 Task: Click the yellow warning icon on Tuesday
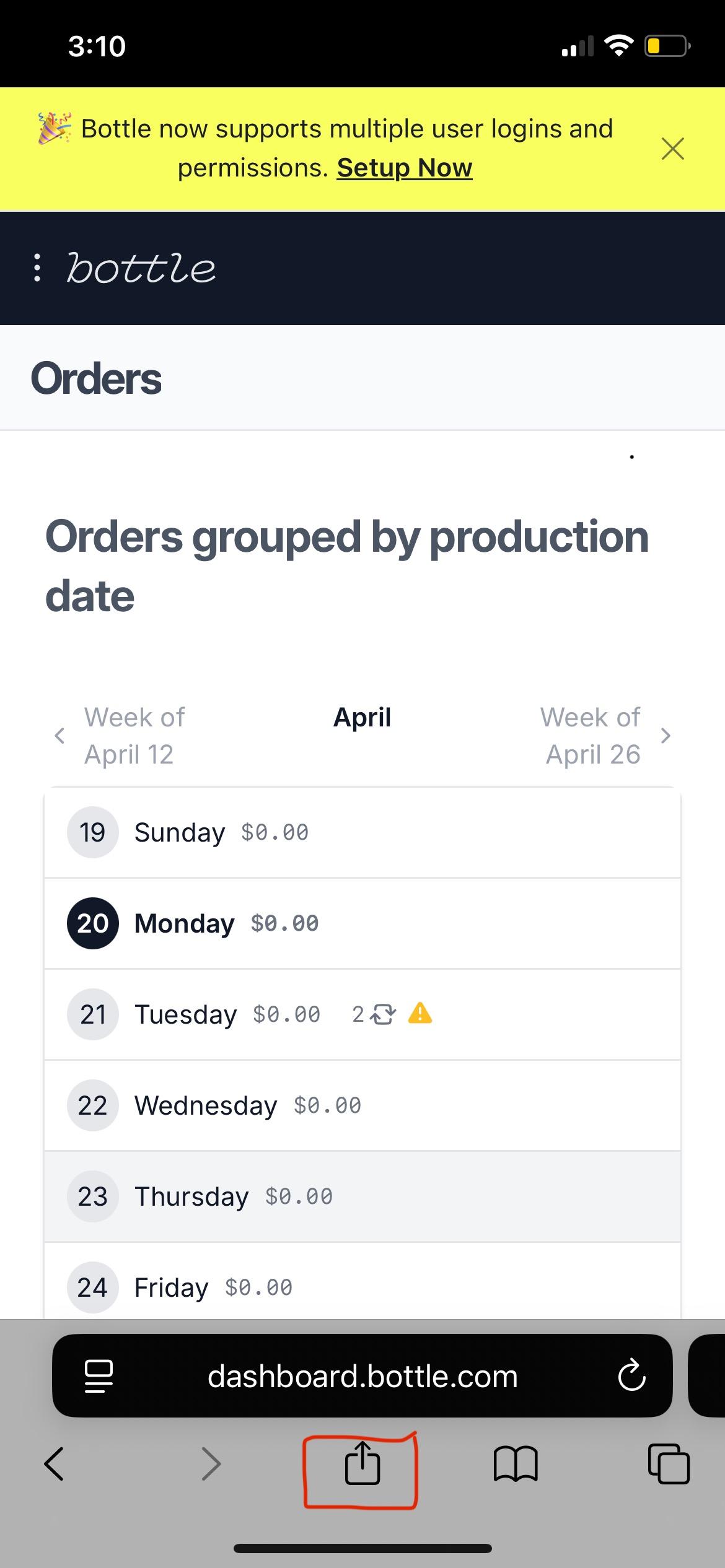[420, 1014]
